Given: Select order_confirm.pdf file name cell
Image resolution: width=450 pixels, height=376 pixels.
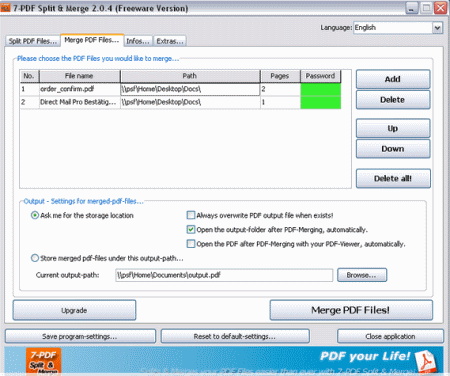Looking at the screenshot, I should [80, 89].
